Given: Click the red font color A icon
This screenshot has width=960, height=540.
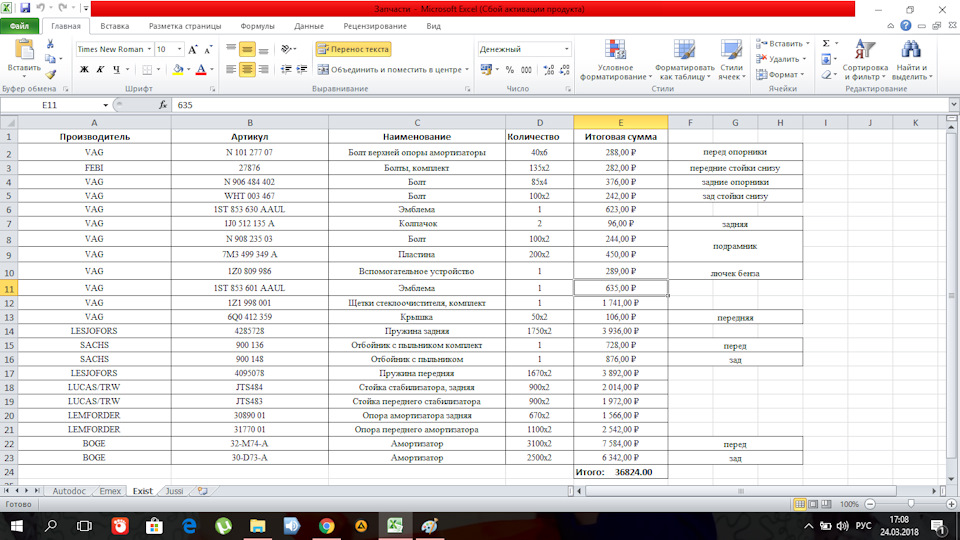Looking at the screenshot, I should point(201,70).
